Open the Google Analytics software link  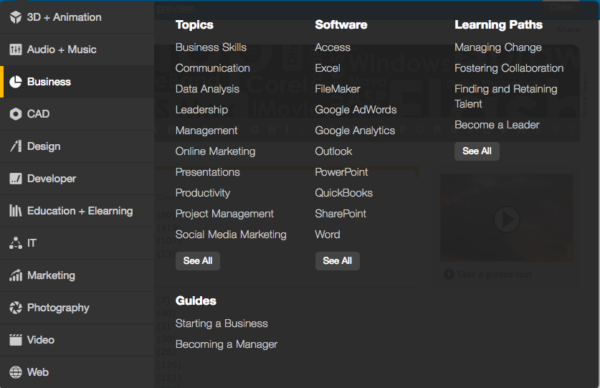[x=355, y=130]
